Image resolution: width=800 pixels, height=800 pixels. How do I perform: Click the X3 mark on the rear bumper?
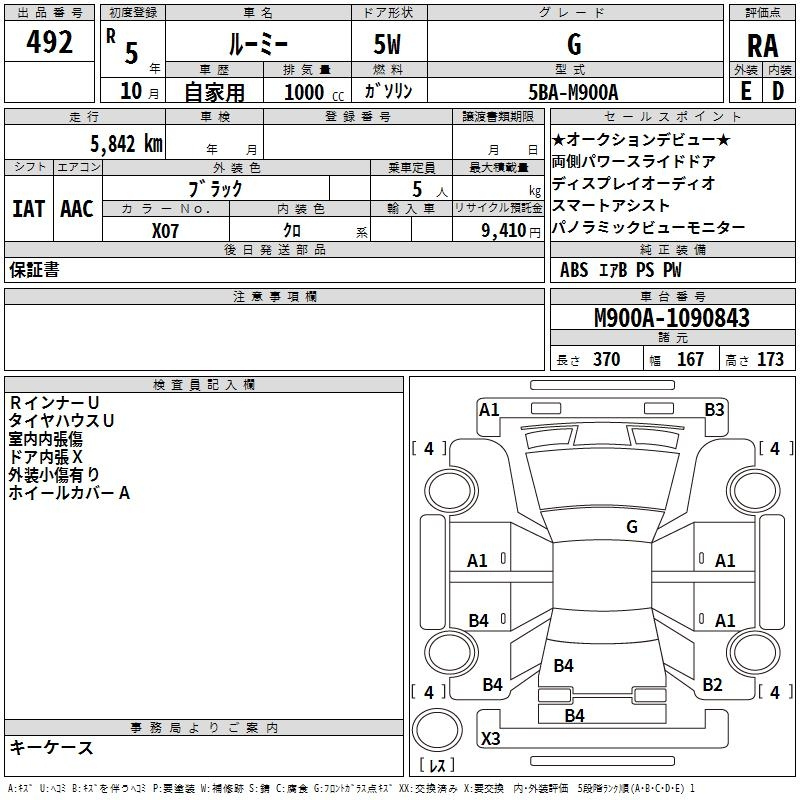click(x=491, y=738)
